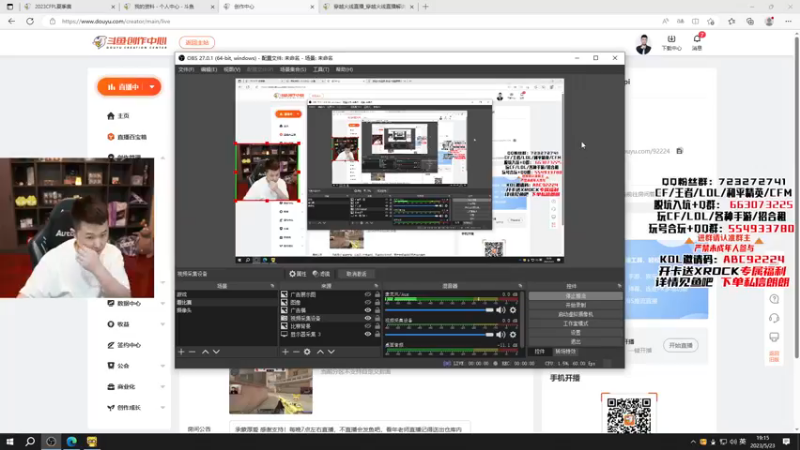This screenshot has height=450, width=800.
Task: Open the user avatar in Douyu header
Action: [x=643, y=44]
